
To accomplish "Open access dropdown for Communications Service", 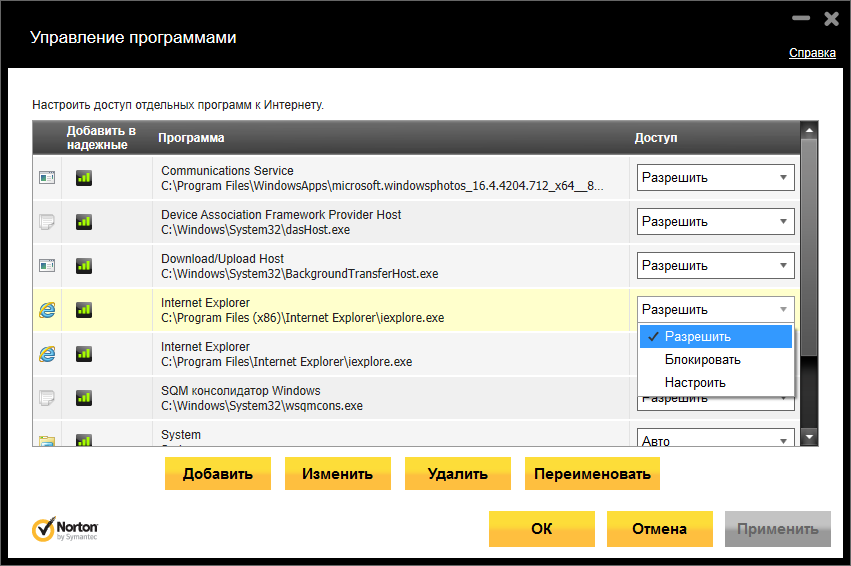I will [x=715, y=177].
